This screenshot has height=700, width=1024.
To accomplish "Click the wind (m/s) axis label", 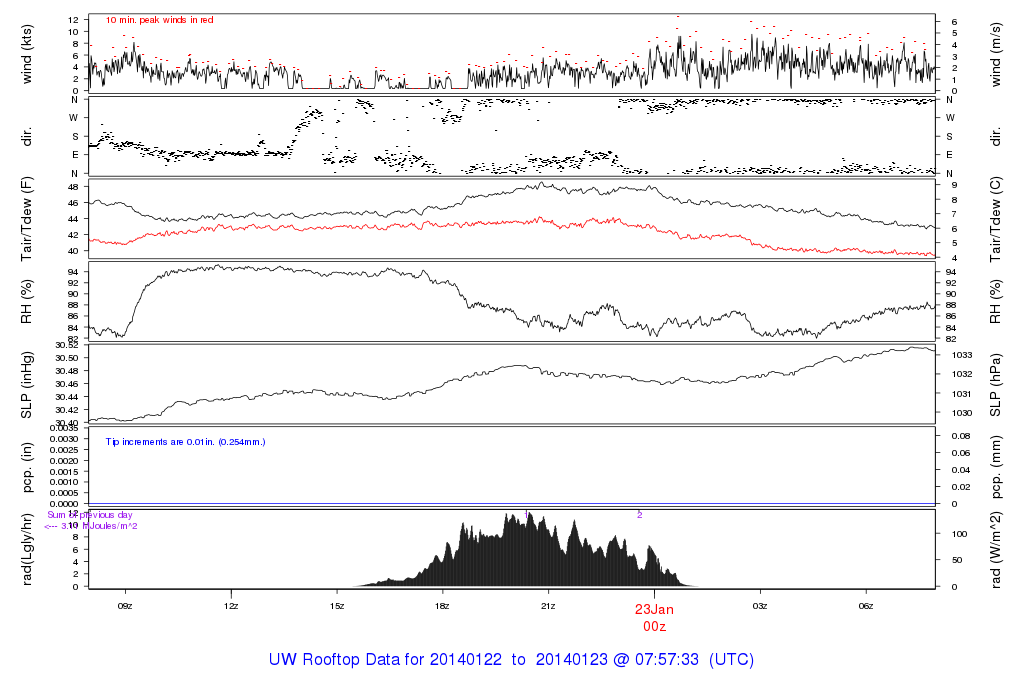I will (x=996, y=51).
